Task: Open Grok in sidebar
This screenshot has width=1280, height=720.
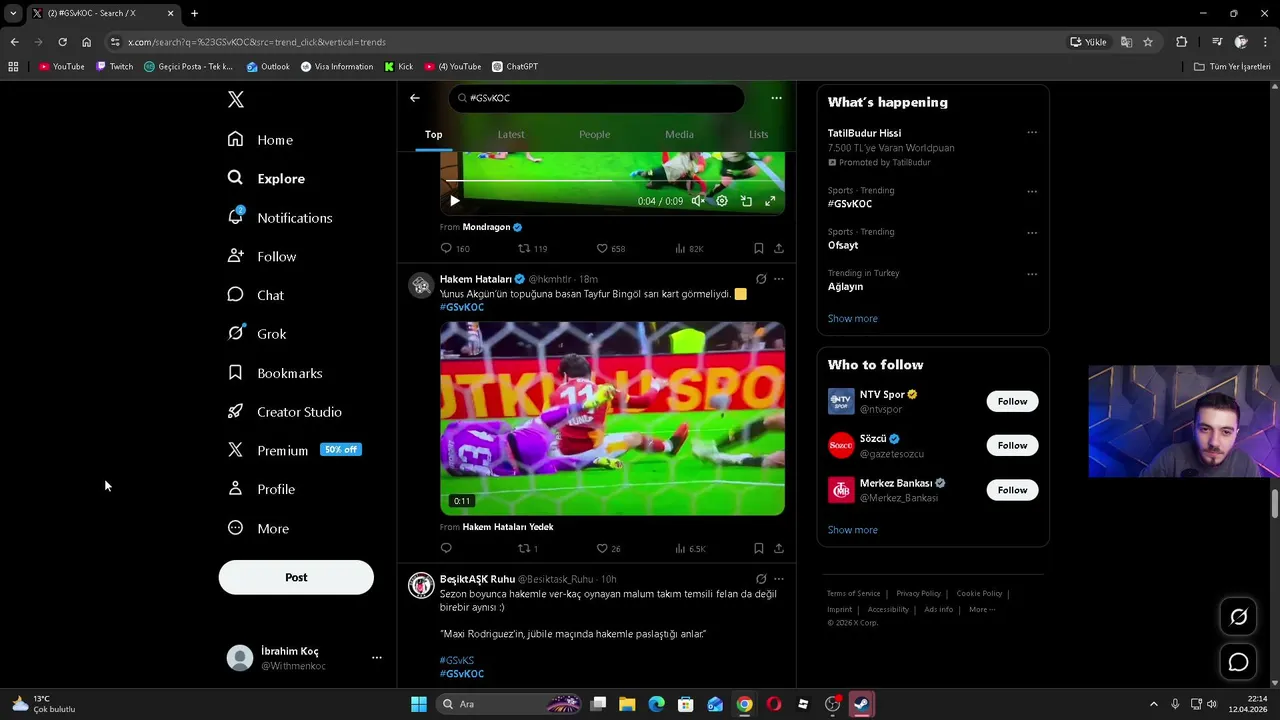Action: (257, 334)
